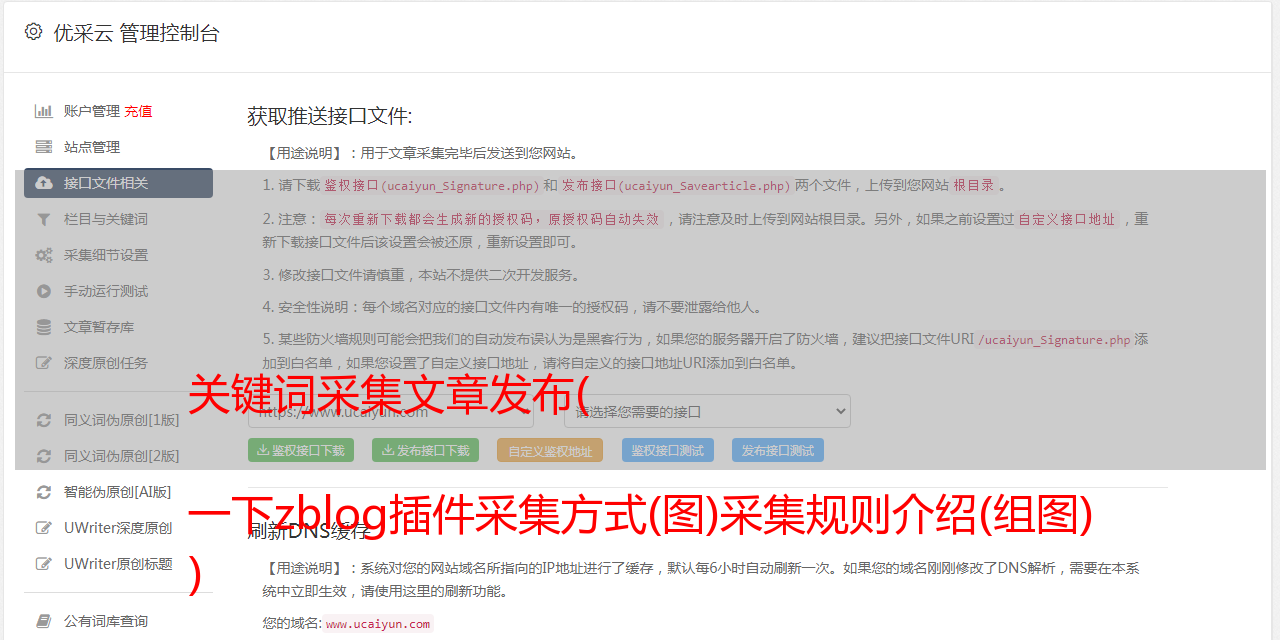Click the domain www.ucaiyun.com text
Screen dimensions: 1280x640
[378, 623]
